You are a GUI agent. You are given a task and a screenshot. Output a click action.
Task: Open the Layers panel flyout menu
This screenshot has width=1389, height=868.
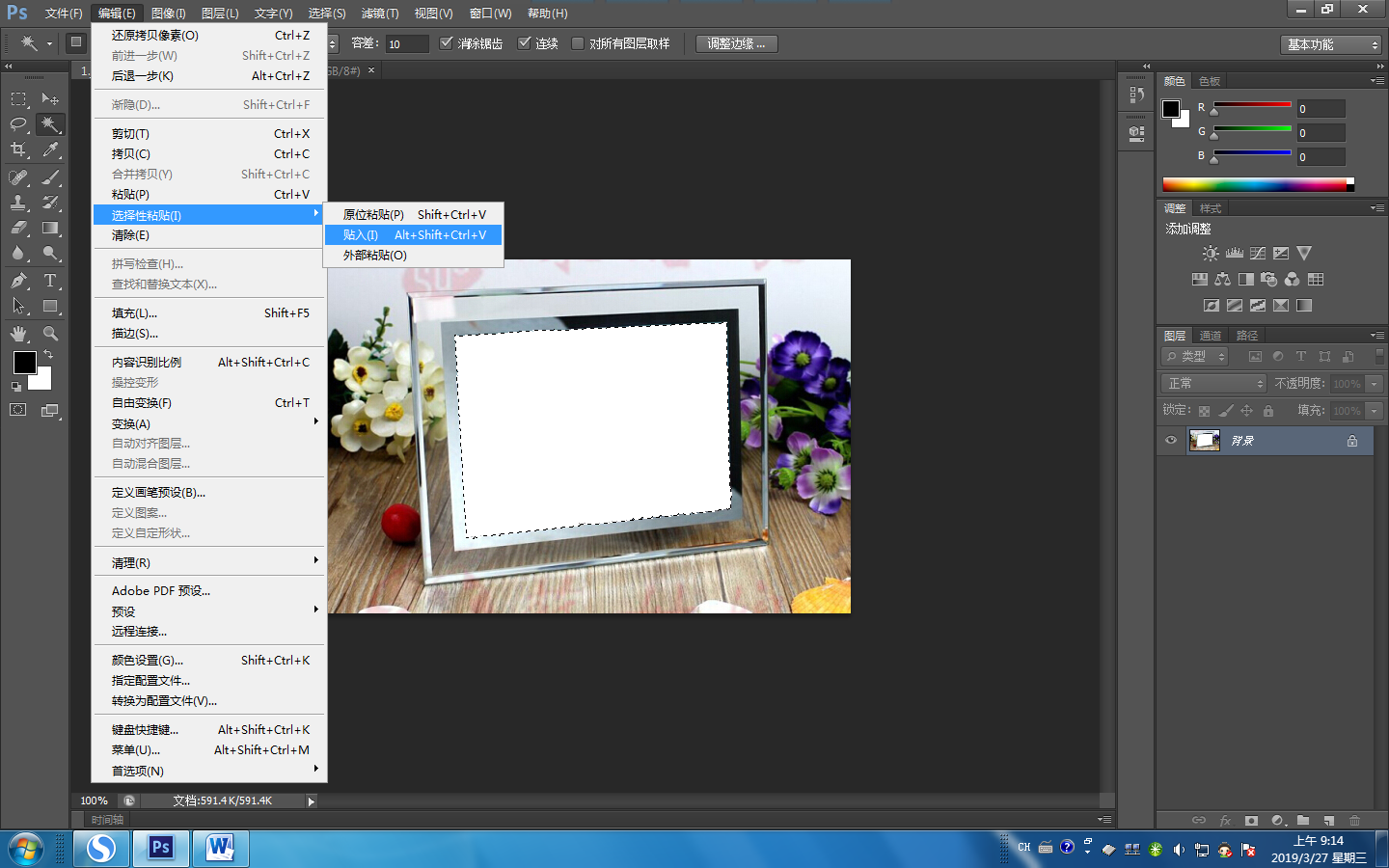[1377, 336]
